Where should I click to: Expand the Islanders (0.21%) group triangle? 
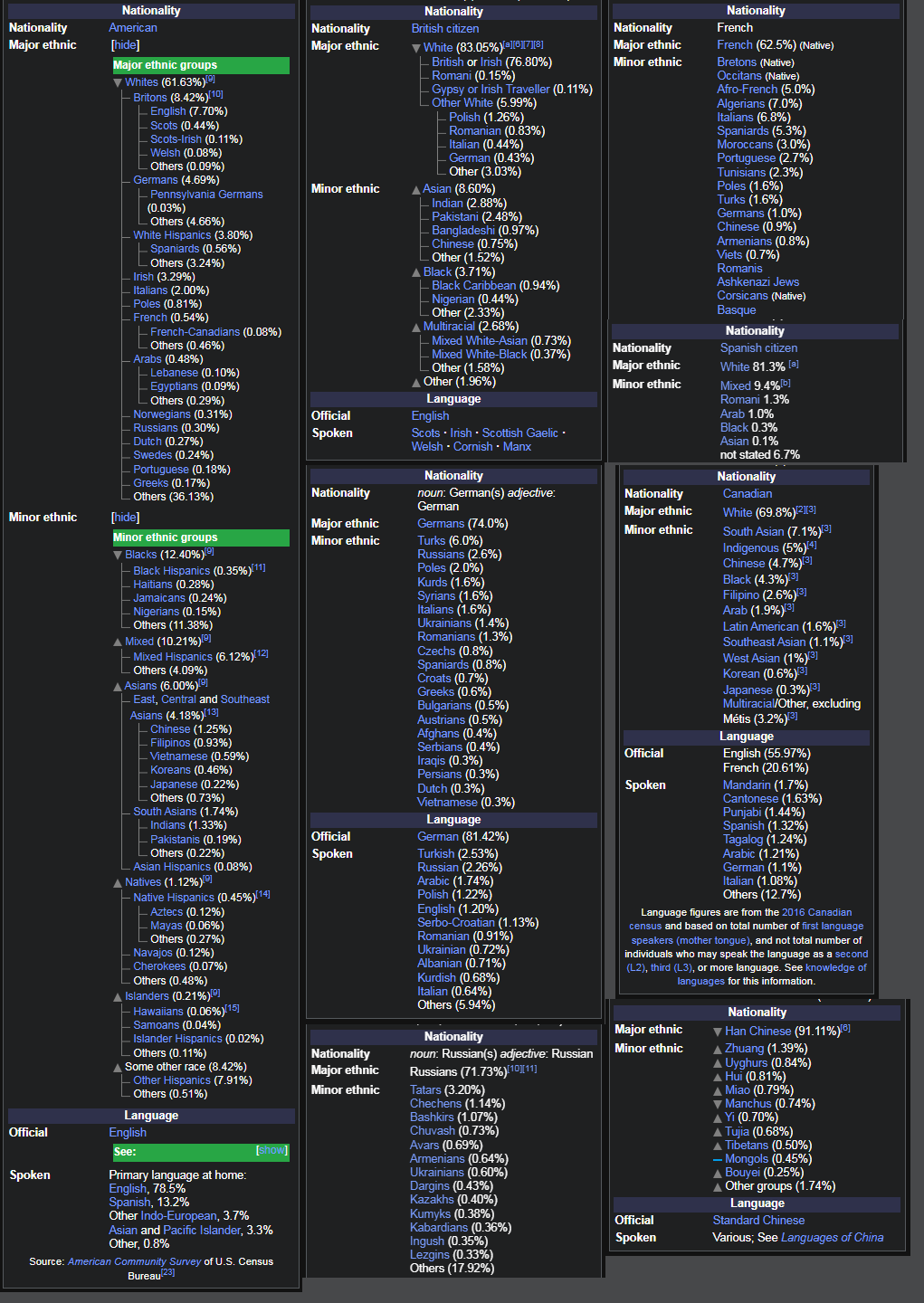[118, 996]
